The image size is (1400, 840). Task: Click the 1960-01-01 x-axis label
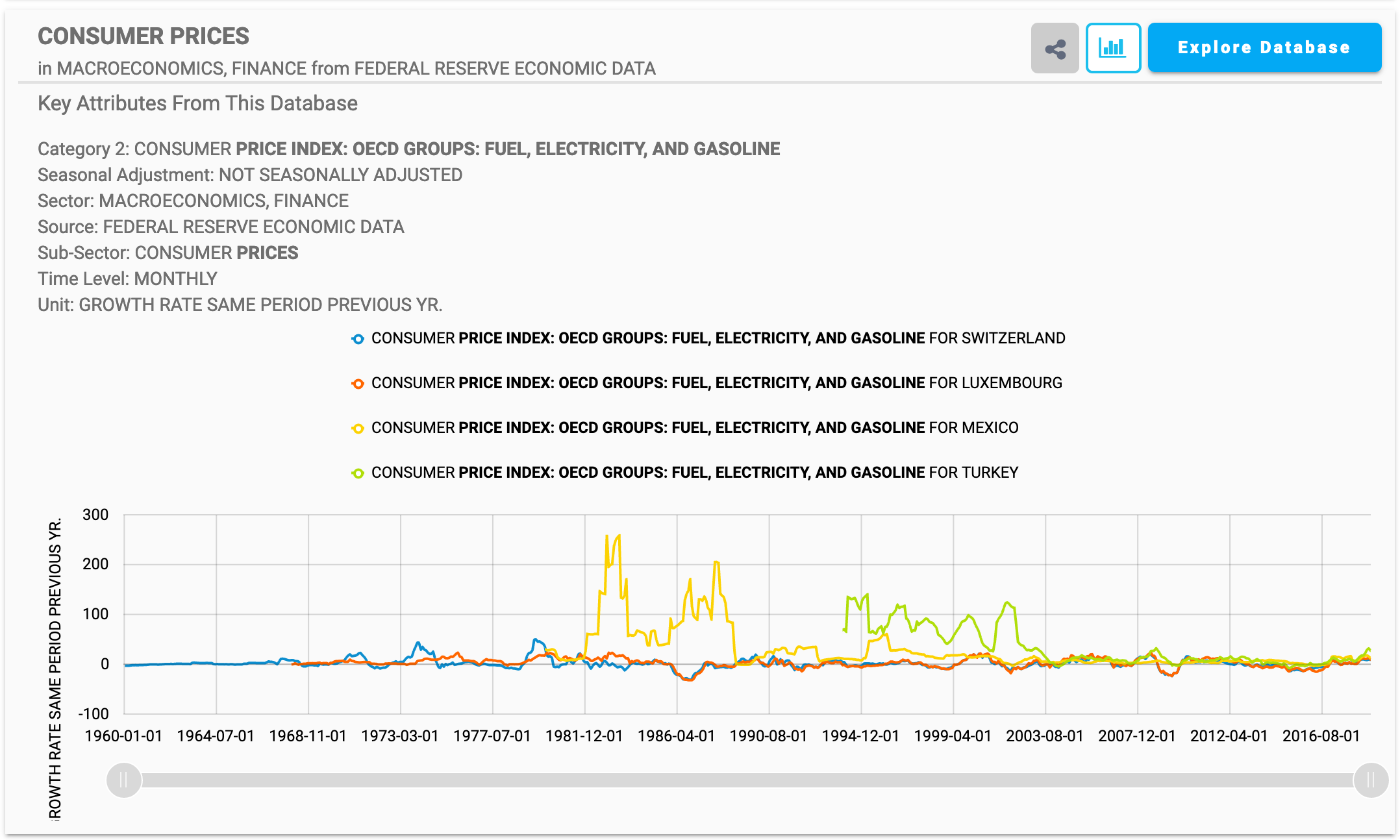pyautogui.click(x=123, y=736)
